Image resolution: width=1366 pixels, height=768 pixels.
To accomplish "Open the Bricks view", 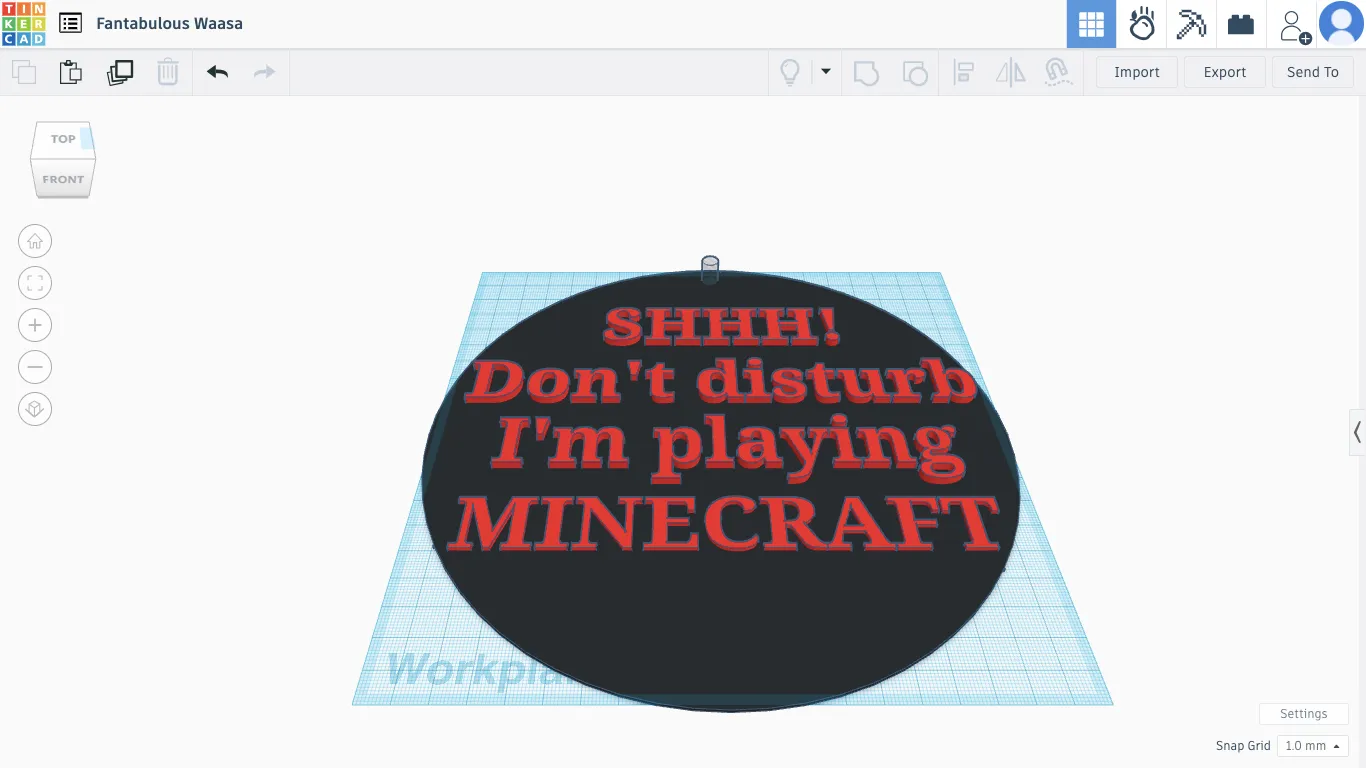I will point(1241,24).
